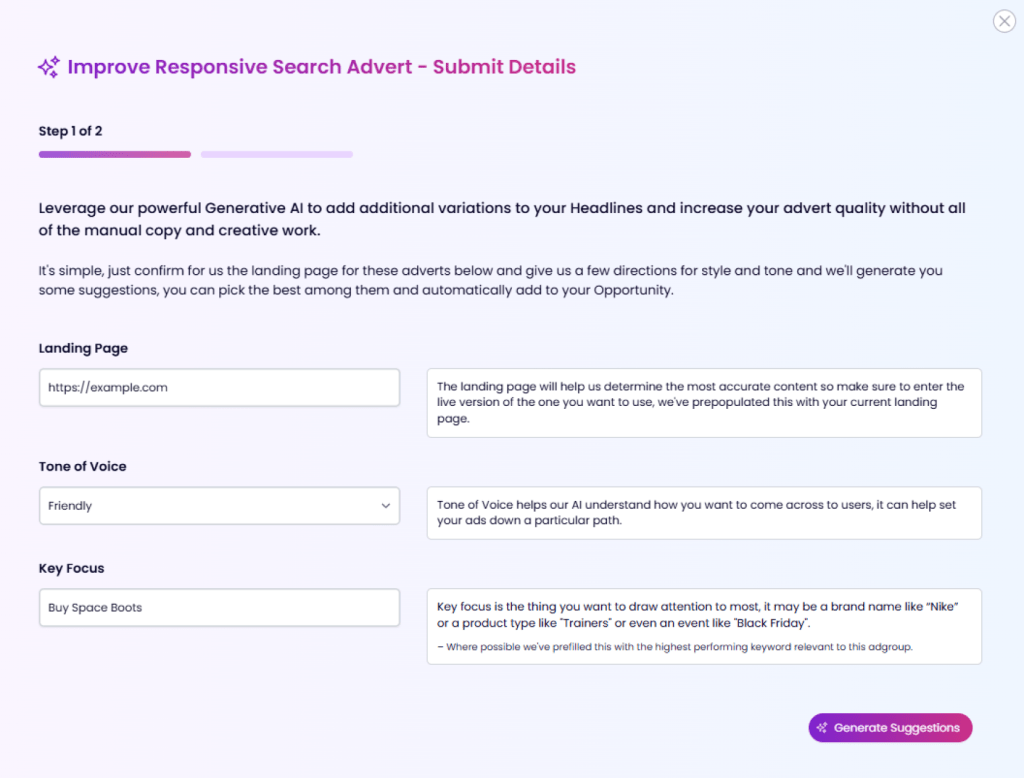1024x778 pixels.
Task: Click the Step 1 of 2 label
Action: (71, 131)
